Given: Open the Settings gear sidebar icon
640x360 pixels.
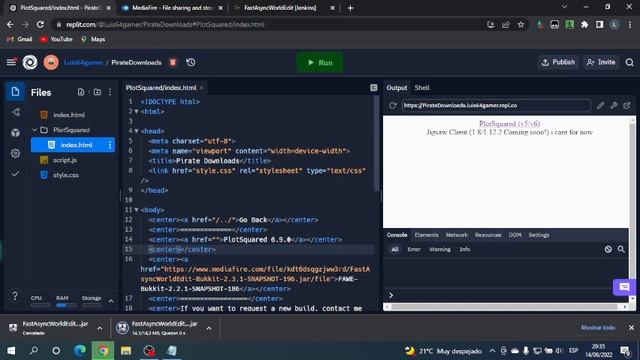Looking at the screenshot, I should (16, 153).
